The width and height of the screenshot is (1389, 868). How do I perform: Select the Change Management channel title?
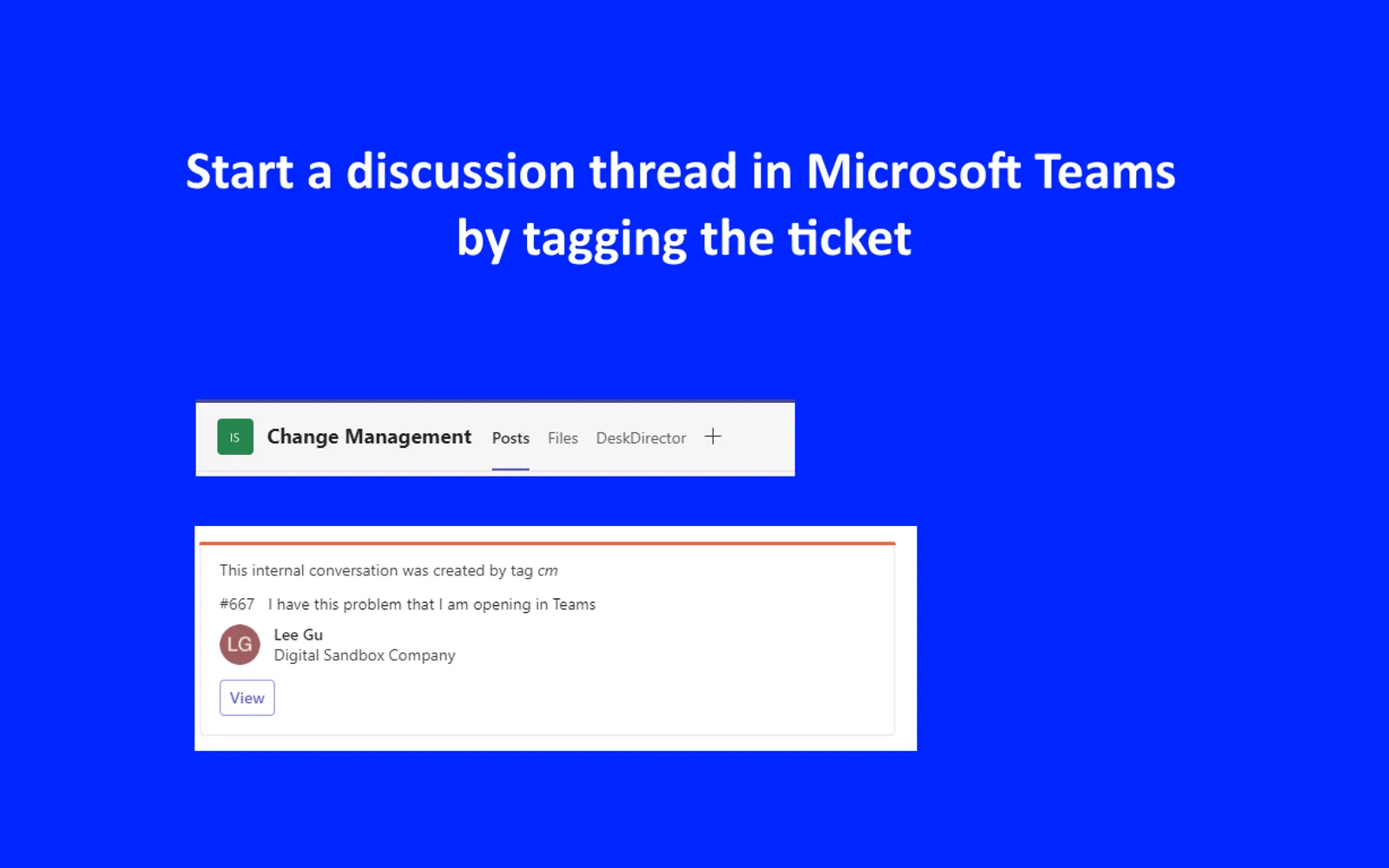coord(369,437)
